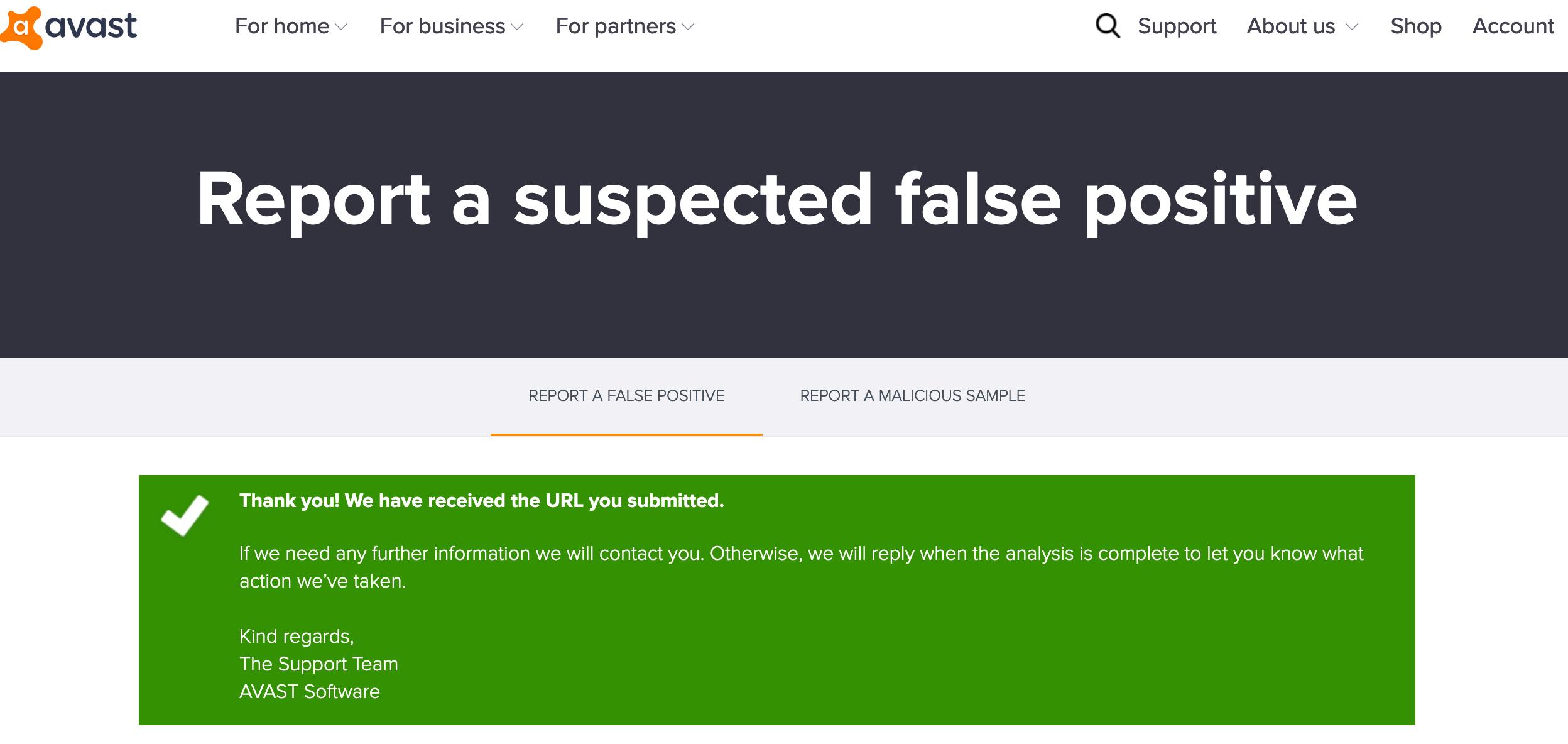The width and height of the screenshot is (1568, 744).
Task: Open search with the magnifier icon
Action: (1108, 26)
